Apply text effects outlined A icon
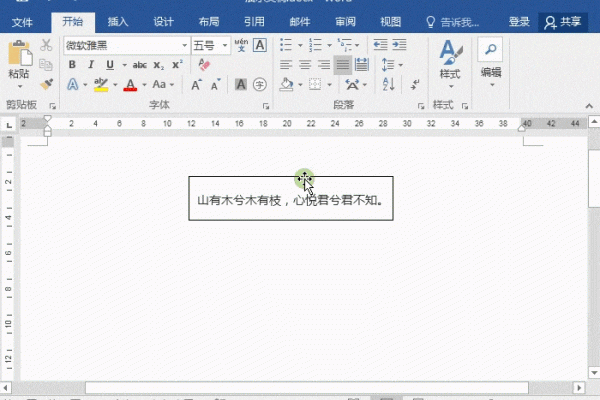 click(x=73, y=84)
